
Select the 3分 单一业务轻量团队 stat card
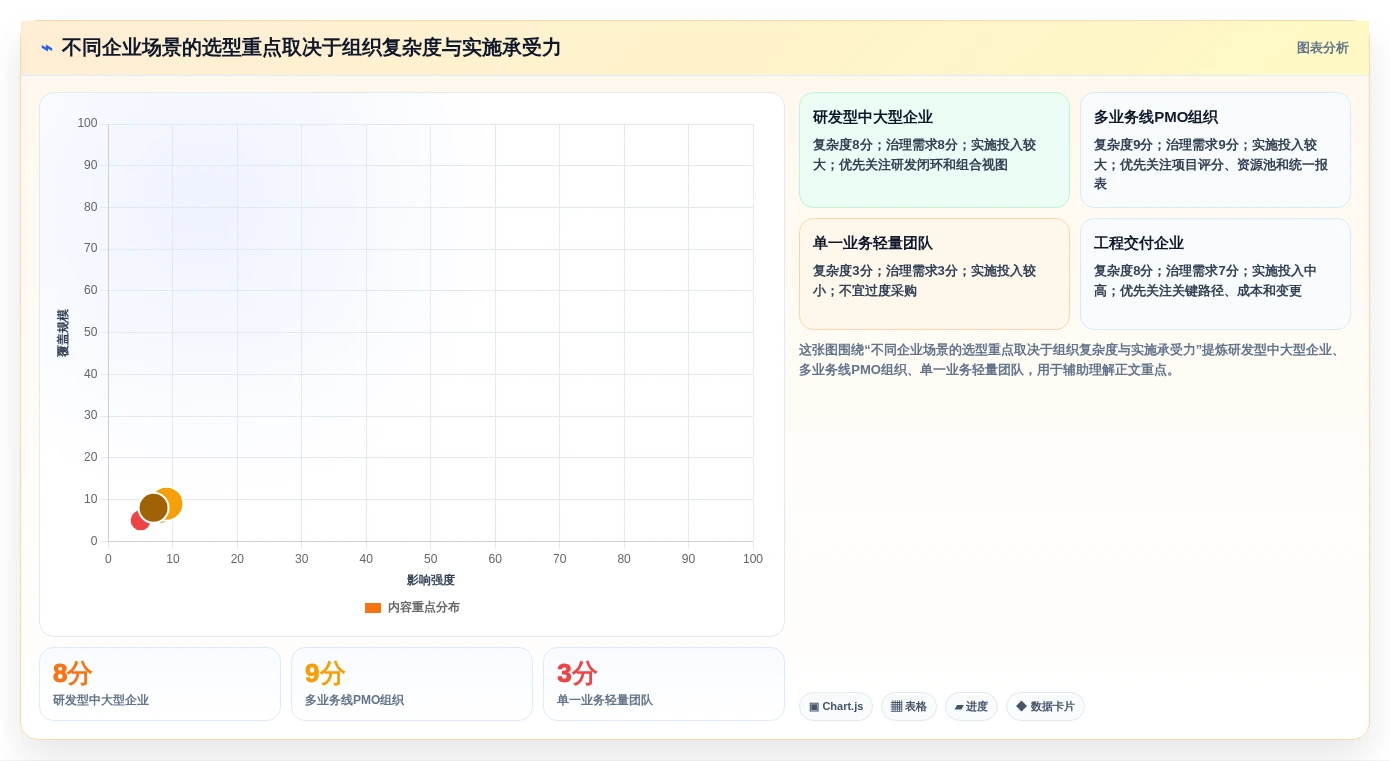point(664,684)
